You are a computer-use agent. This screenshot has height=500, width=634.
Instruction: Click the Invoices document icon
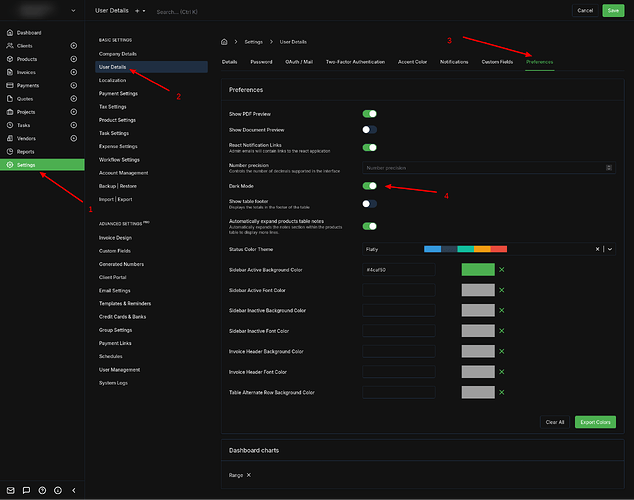coord(10,72)
